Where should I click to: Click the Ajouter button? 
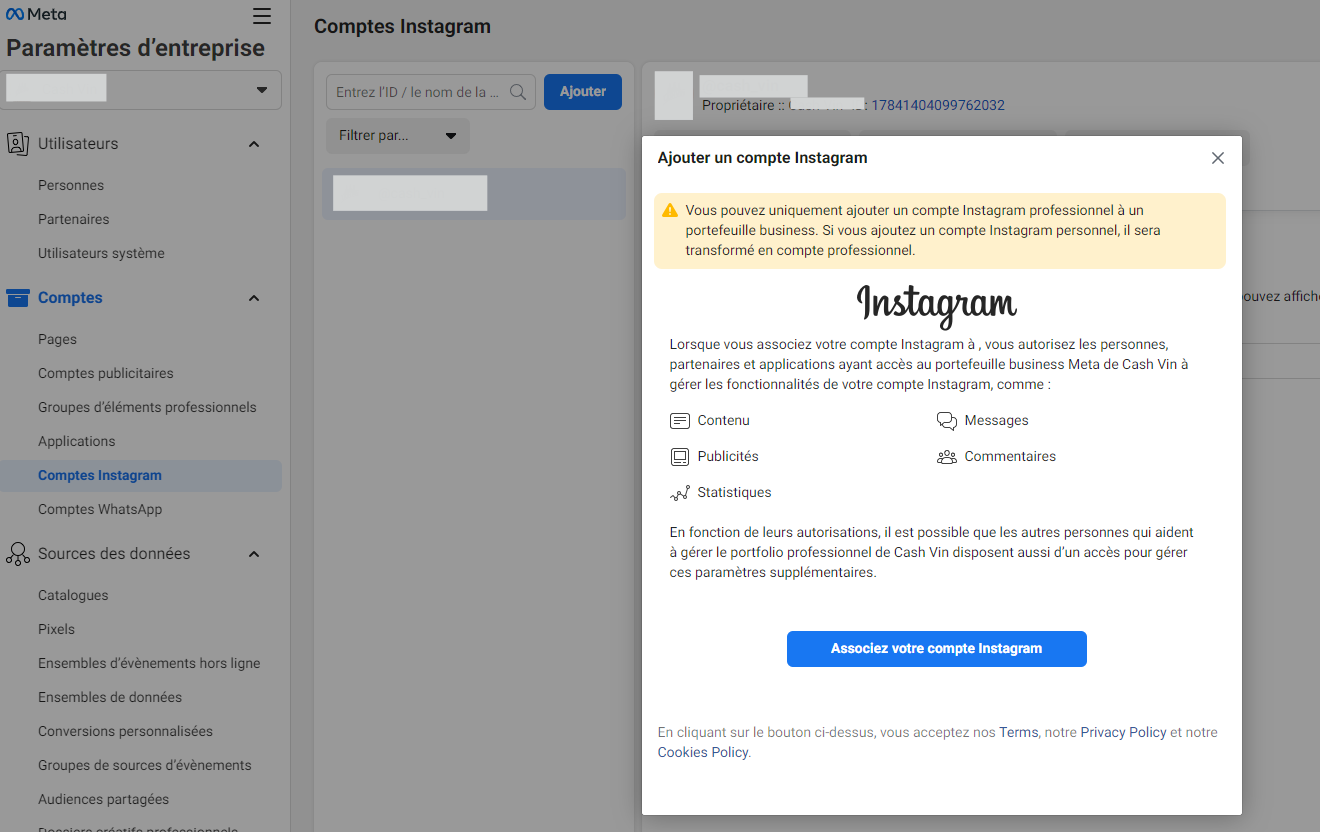(x=583, y=91)
